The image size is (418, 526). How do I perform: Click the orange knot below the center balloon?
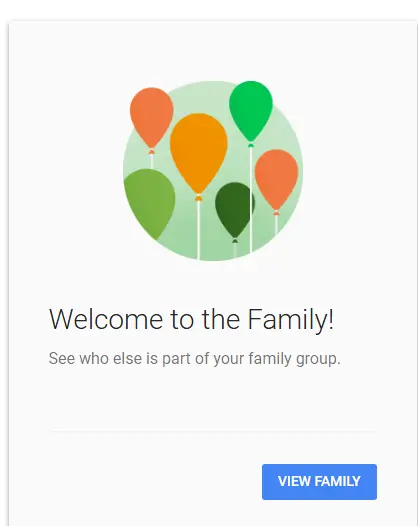(x=199, y=198)
